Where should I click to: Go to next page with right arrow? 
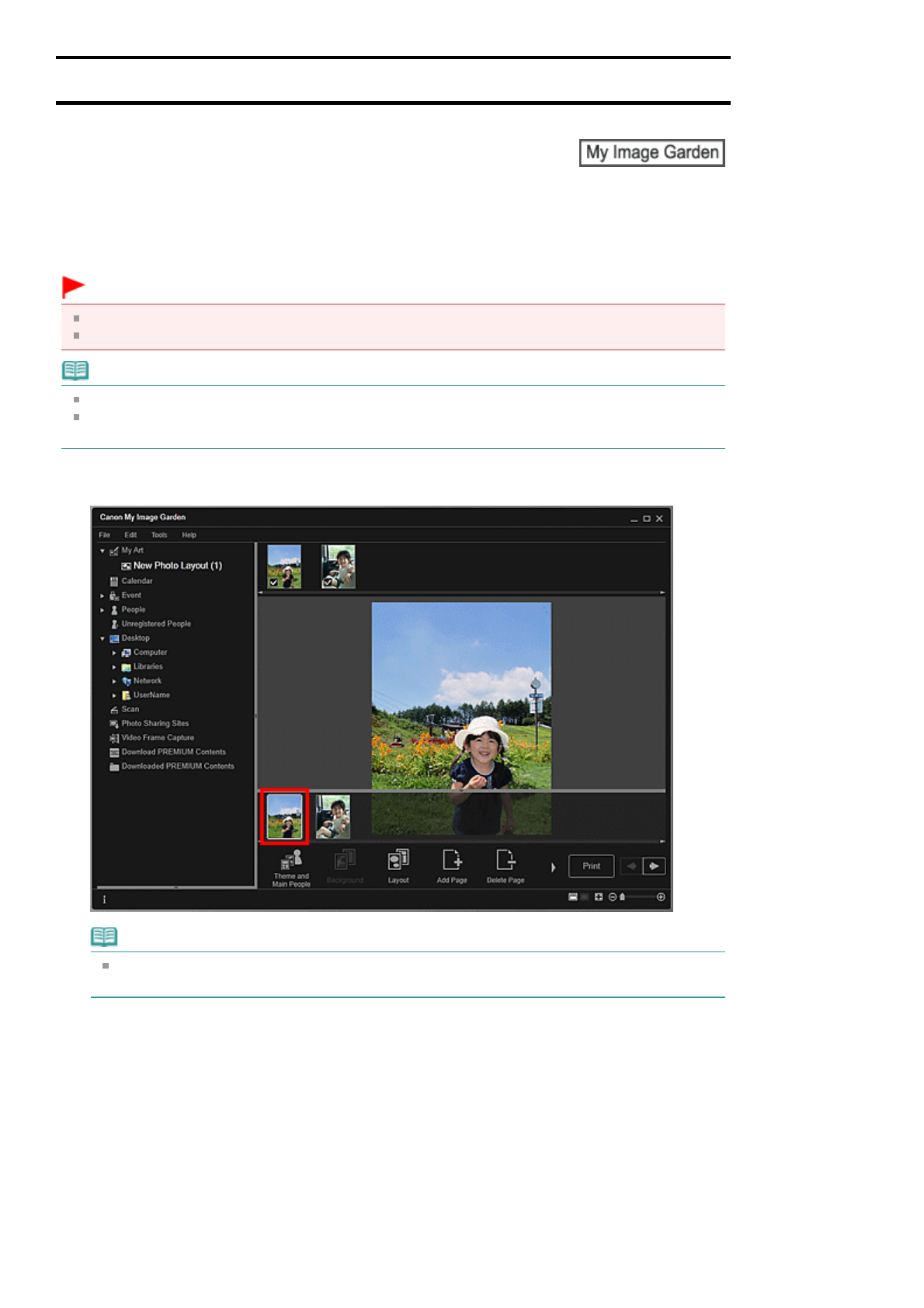click(655, 866)
